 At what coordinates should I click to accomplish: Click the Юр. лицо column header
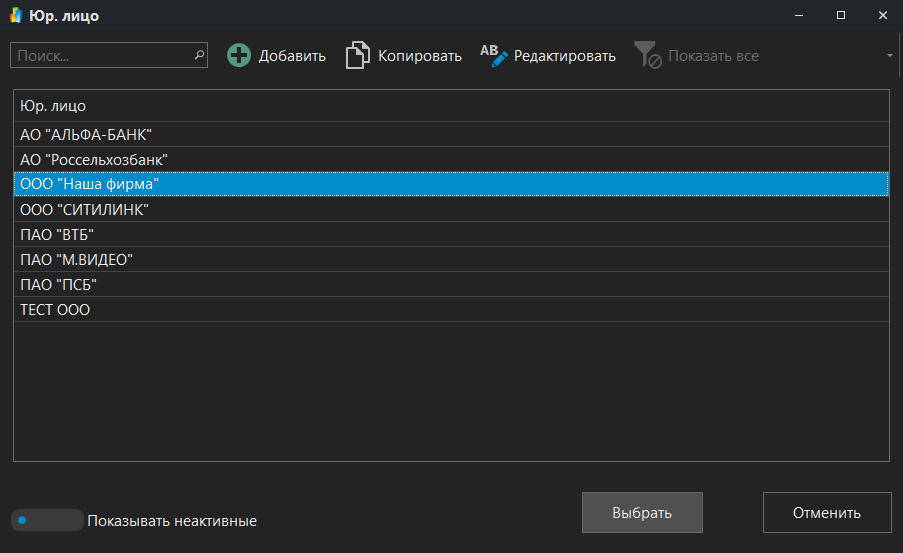click(x=450, y=105)
